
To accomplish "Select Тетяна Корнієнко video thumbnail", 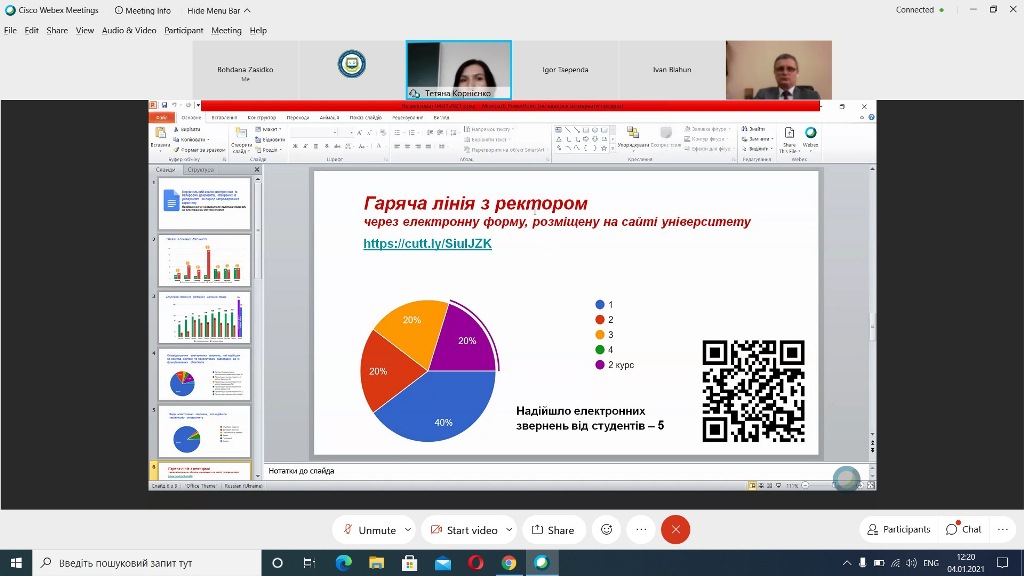I will pos(458,69).
